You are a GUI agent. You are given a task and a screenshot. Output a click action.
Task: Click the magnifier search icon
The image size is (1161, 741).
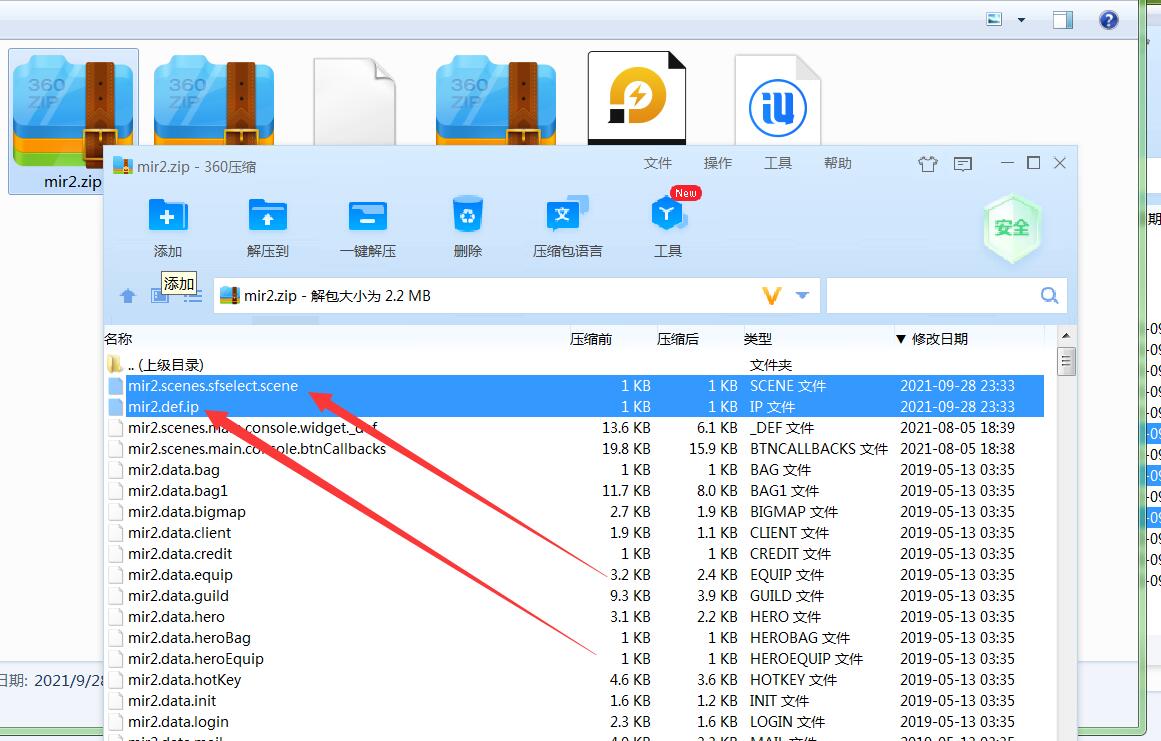tap(1049, 296)
